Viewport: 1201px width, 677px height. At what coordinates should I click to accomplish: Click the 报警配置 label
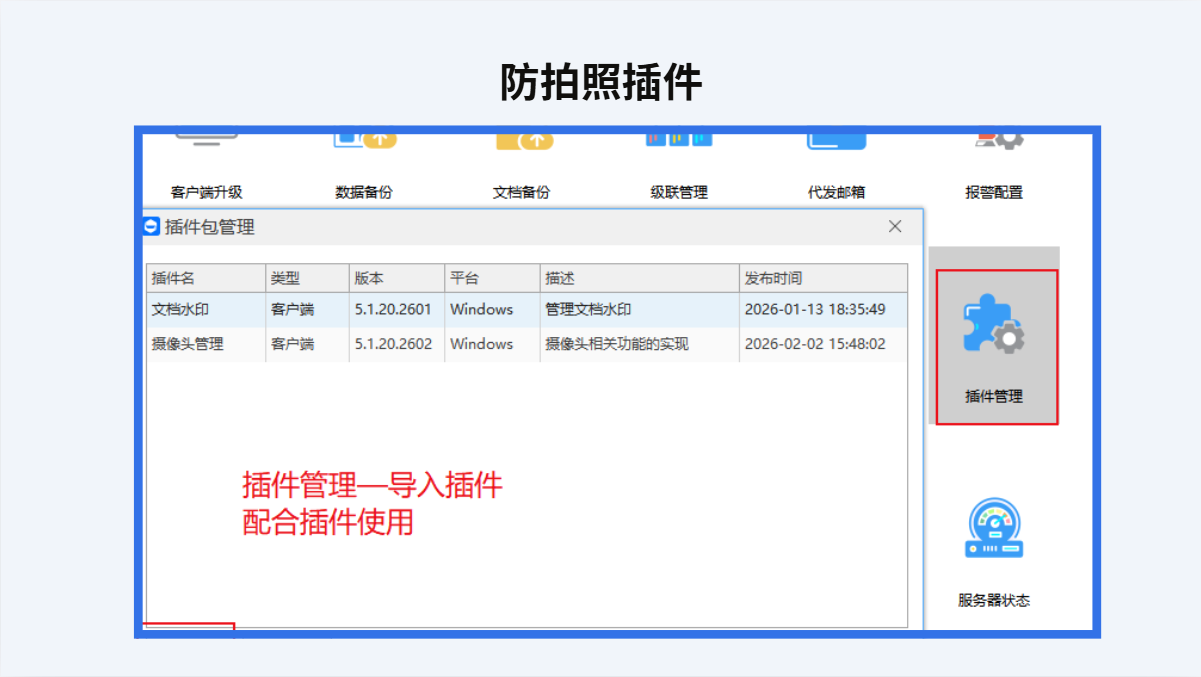[994, 192]
